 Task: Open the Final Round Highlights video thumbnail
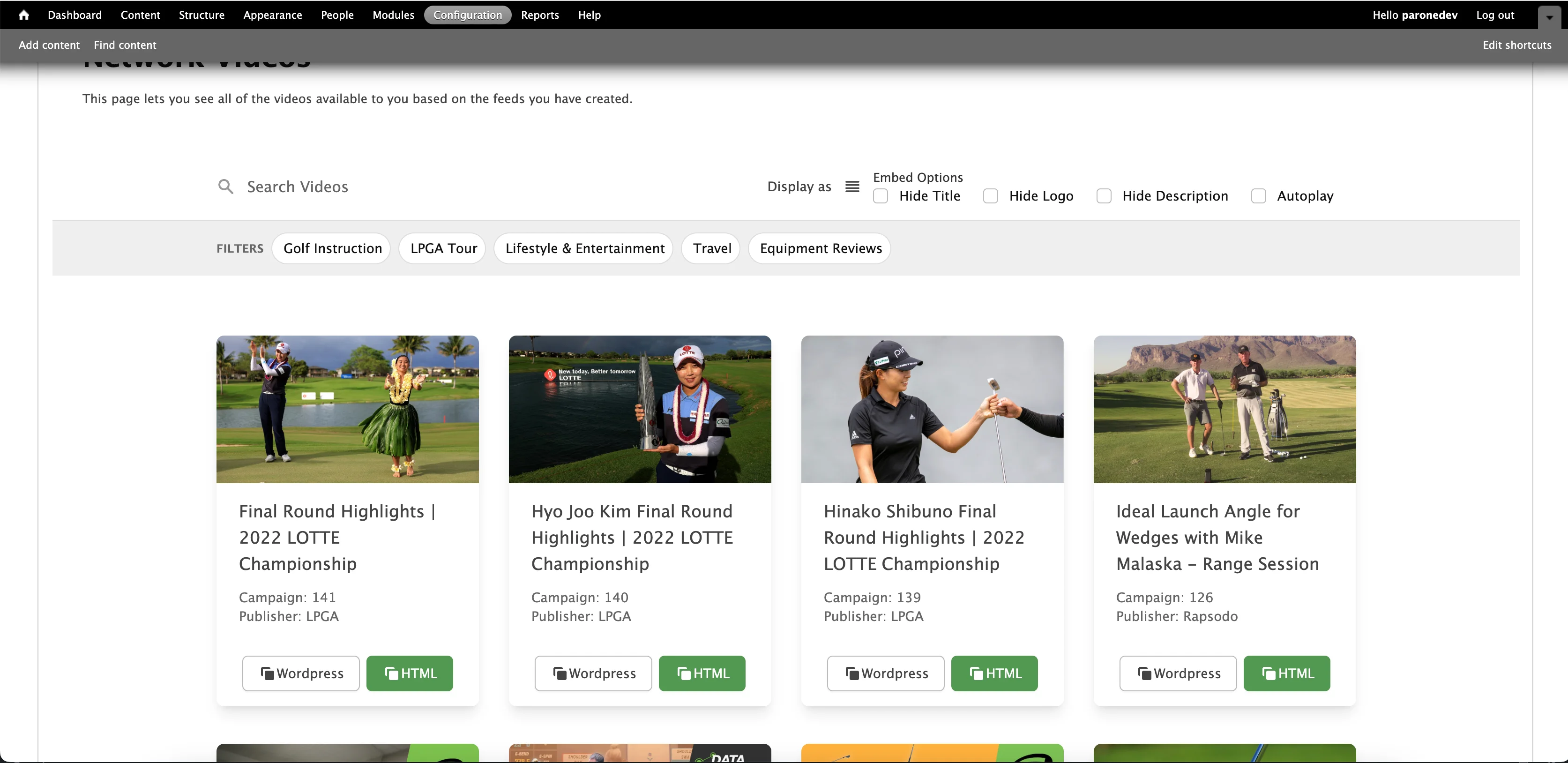tap(348, 409)
